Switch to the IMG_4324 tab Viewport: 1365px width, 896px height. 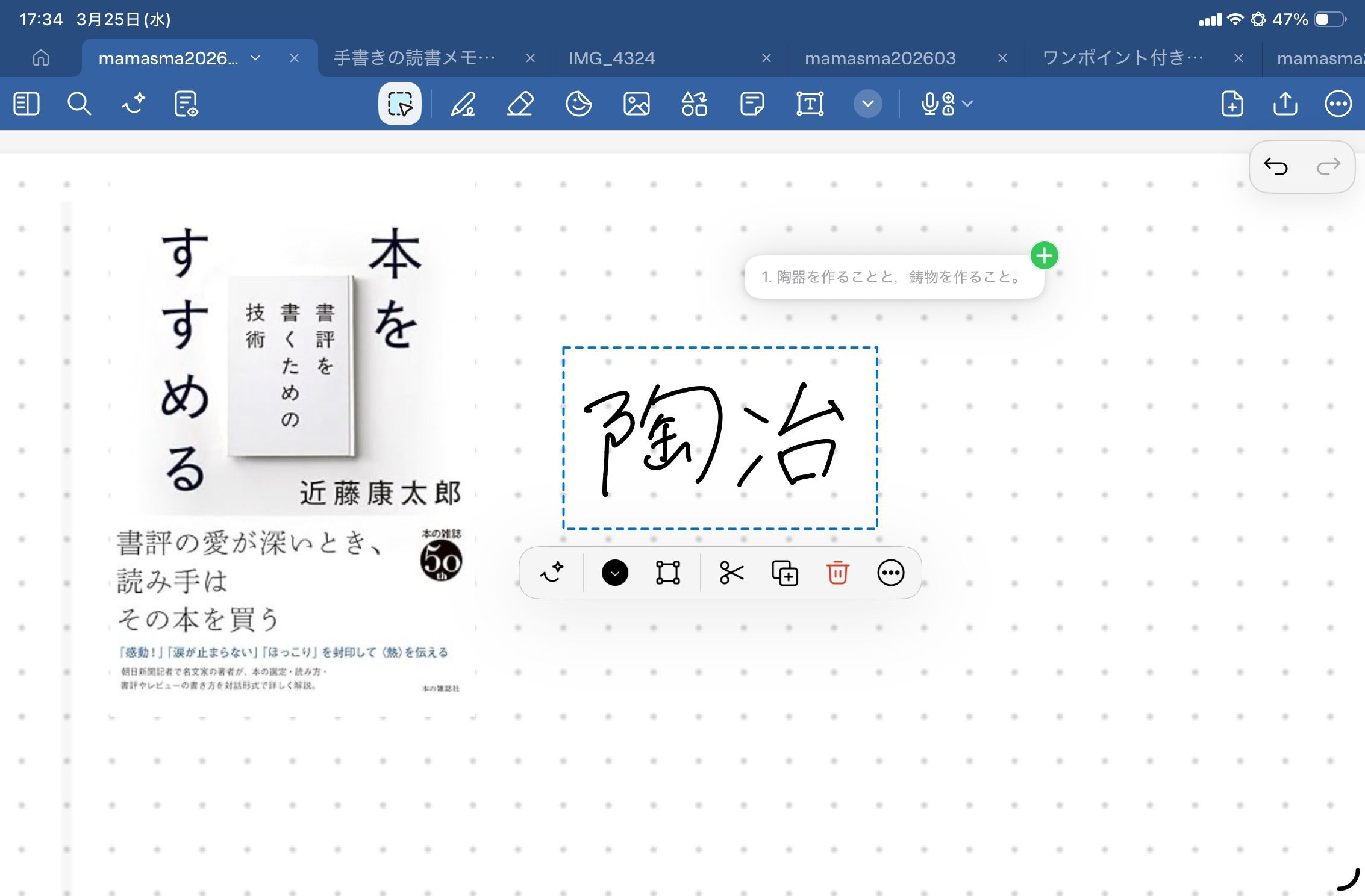(612, 58)
